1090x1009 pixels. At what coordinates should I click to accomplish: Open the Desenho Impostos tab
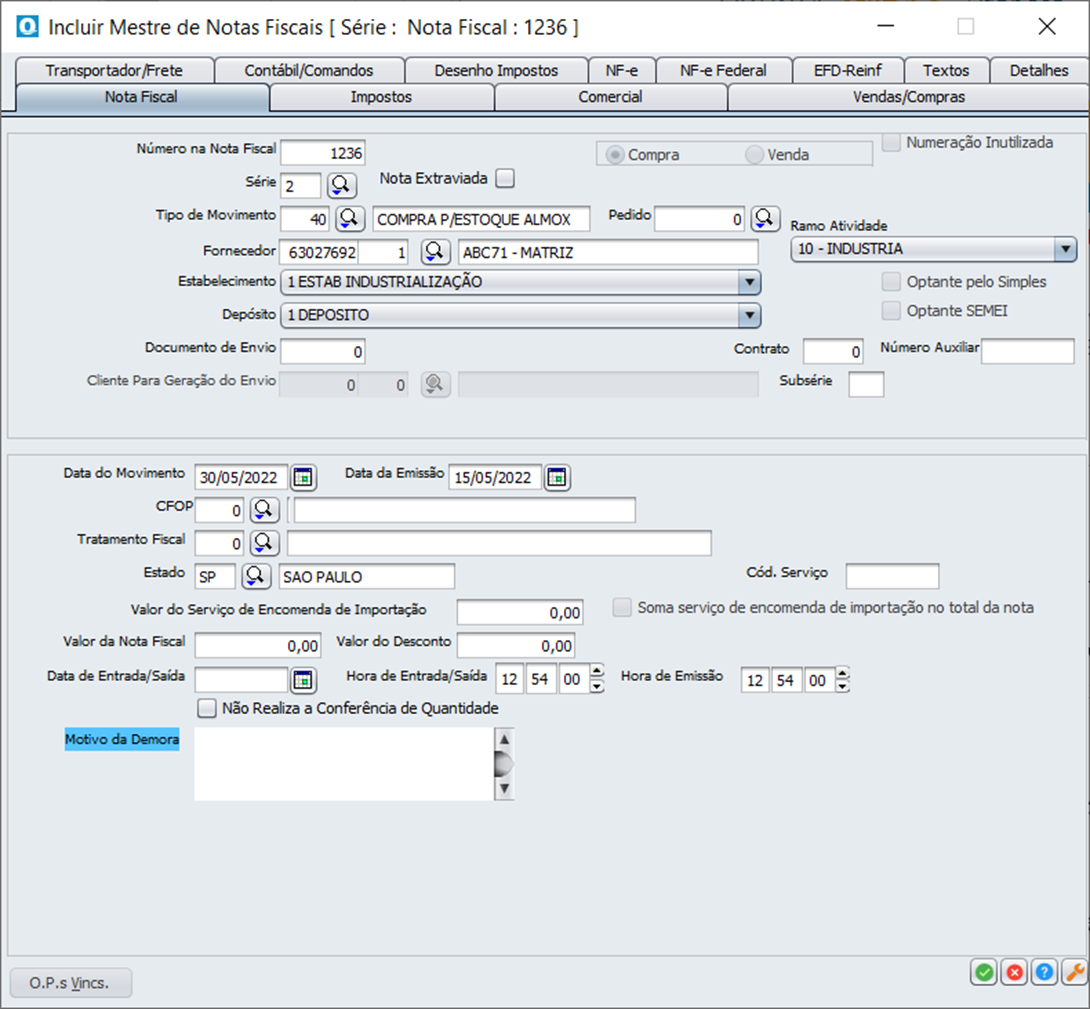point(496,70)
